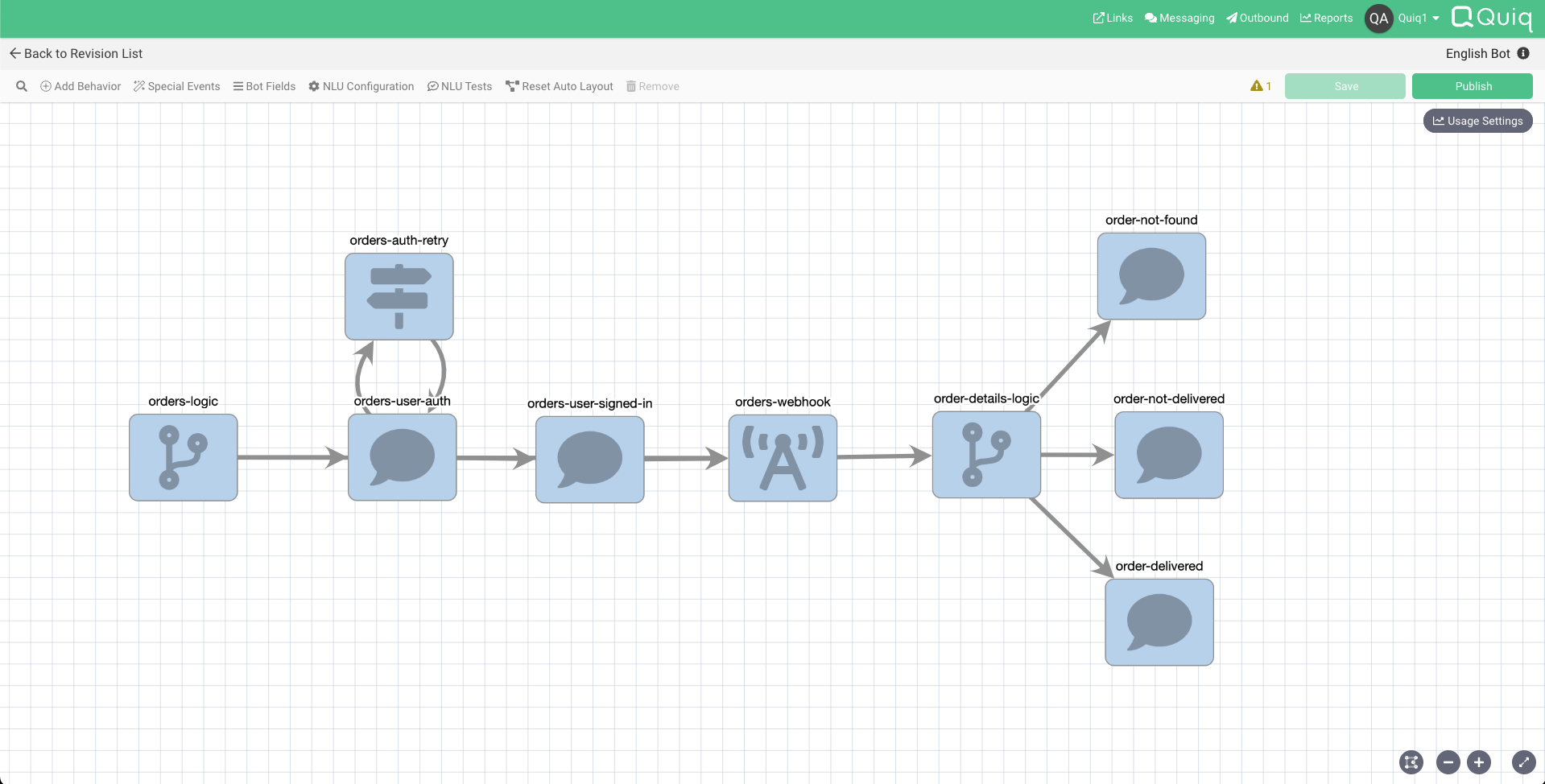Image resolution: width=1545 pixels, height=784 pixels.
Task: Click the order-delivered label
Action: pyautogui.click(x=1159, y=566)
